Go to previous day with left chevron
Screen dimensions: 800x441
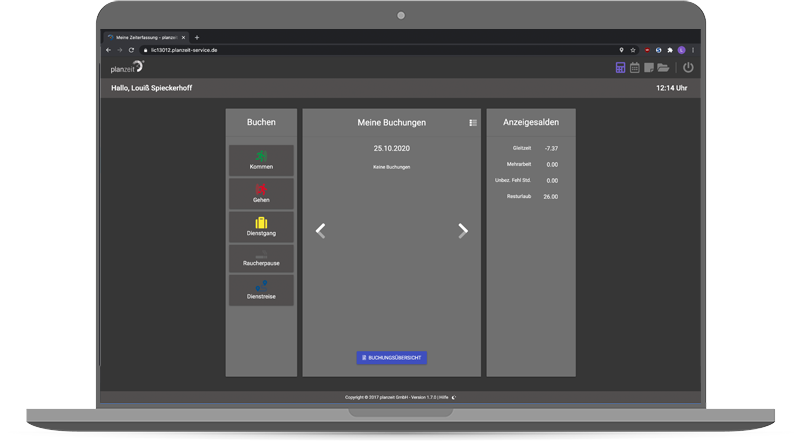tap(320, 231)
